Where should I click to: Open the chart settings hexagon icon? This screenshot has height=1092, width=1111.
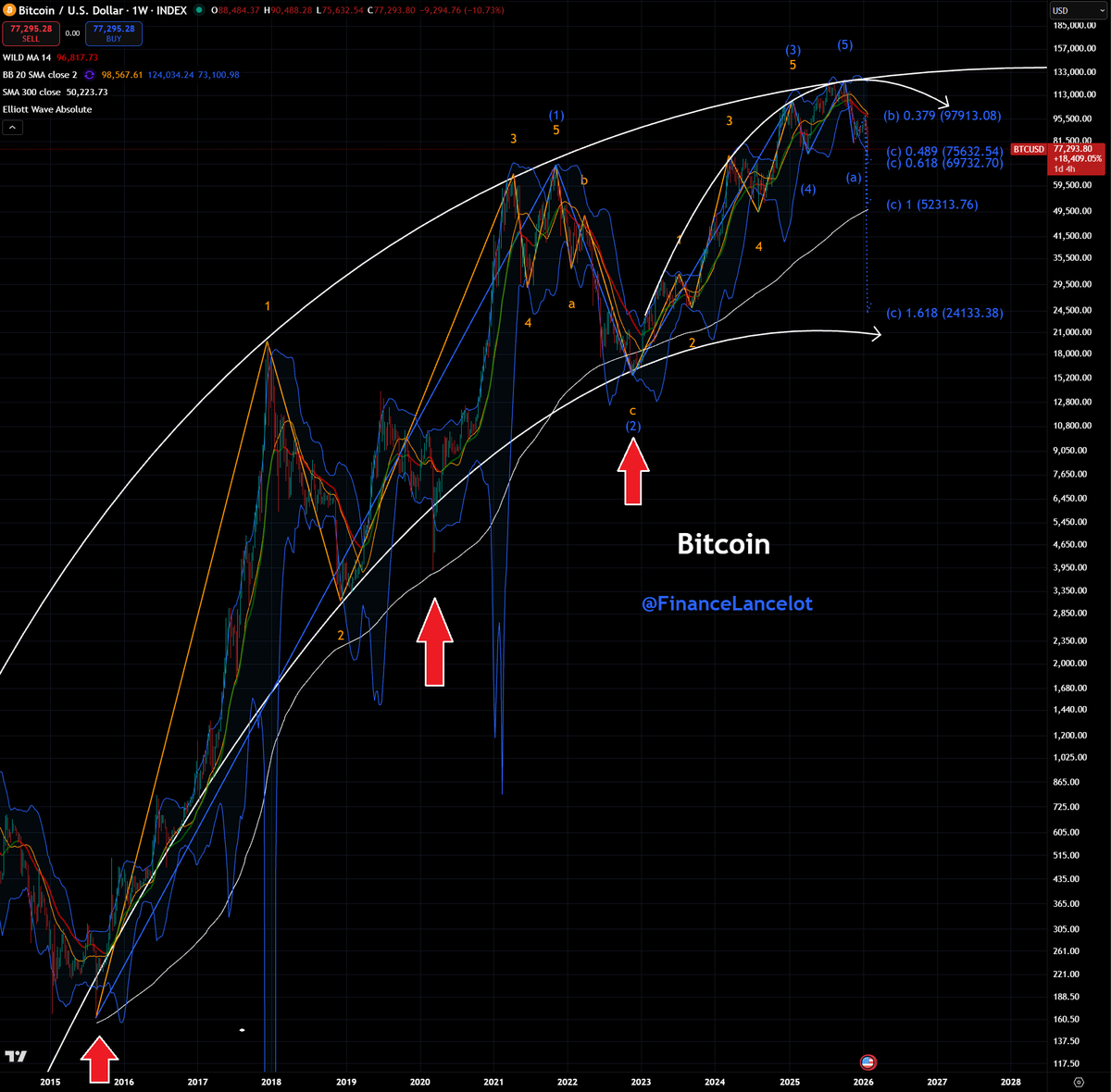tap(1078, 1081)
